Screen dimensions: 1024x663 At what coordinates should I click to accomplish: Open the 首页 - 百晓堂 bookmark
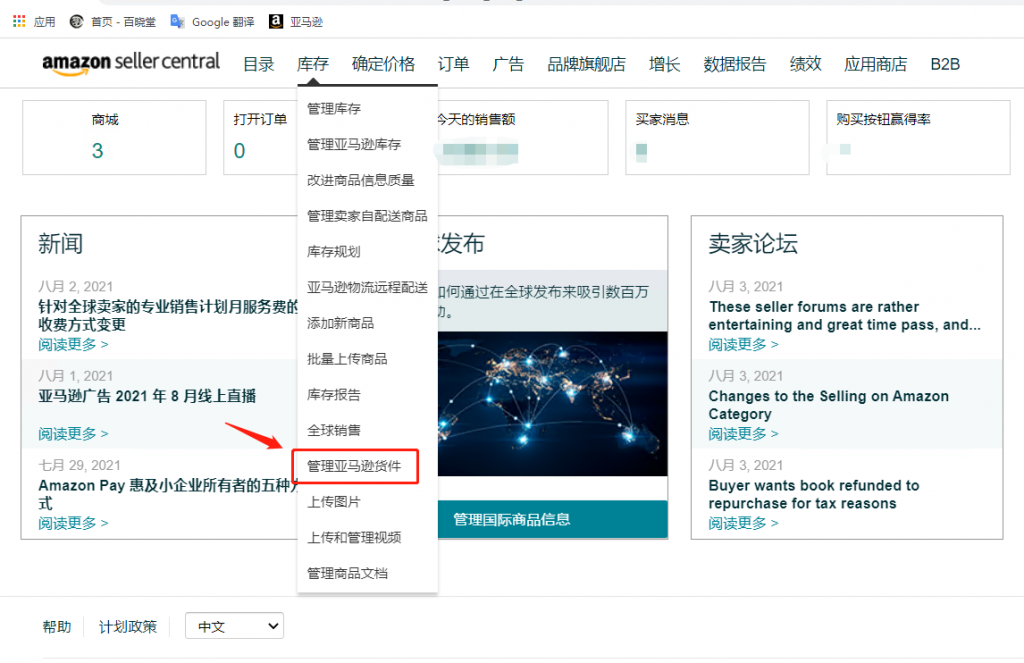tap(113, 22)
